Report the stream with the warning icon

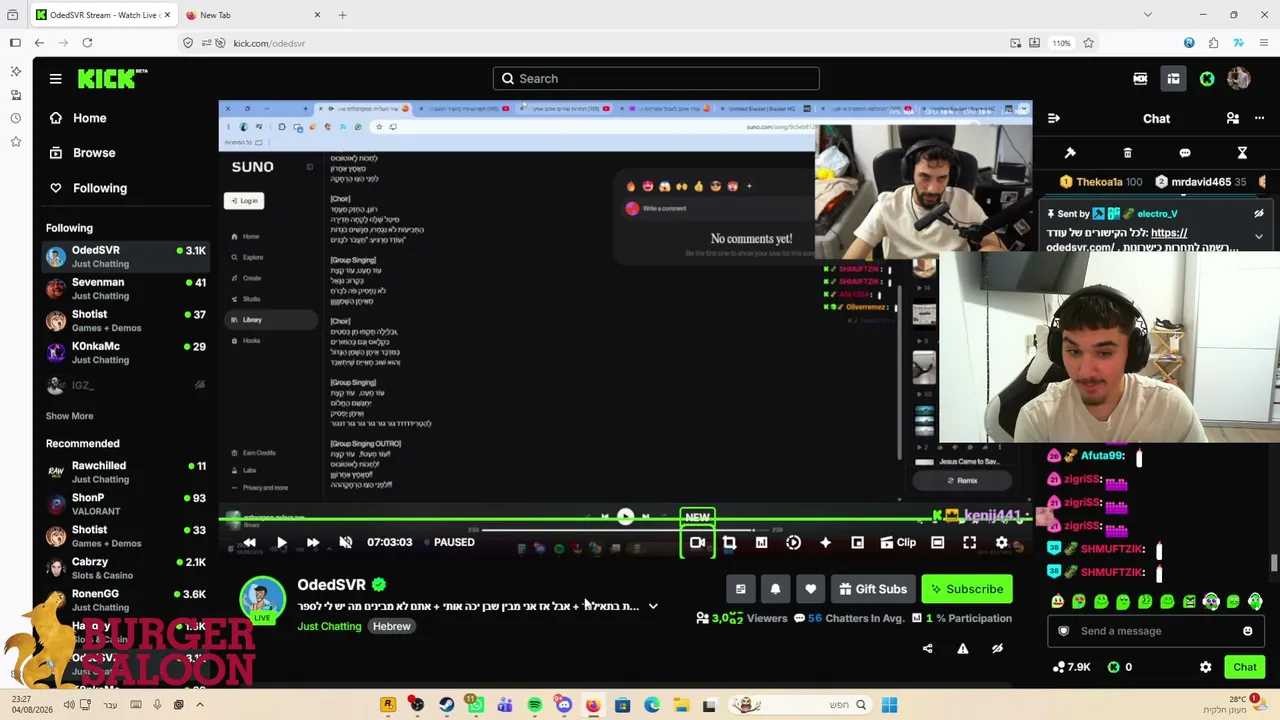962,648
